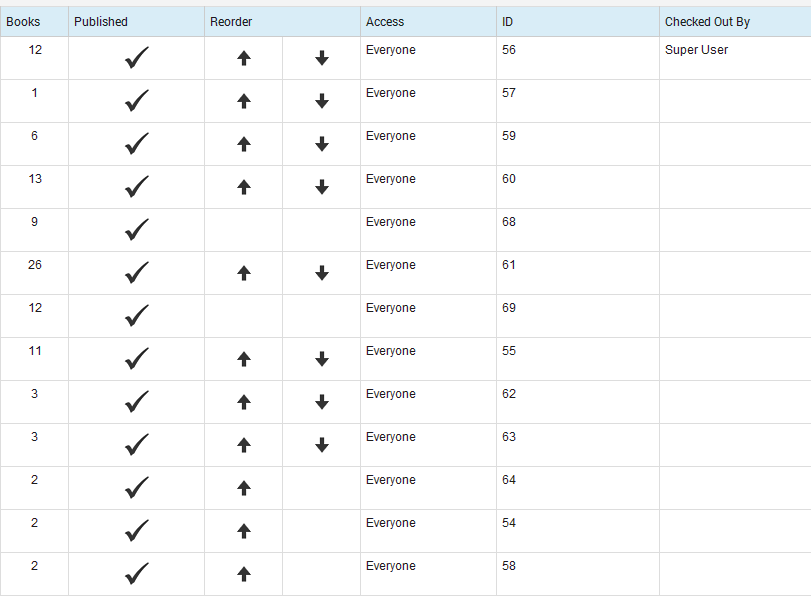811x600 pixels.
Task: Move down the row with ID 62
Action: [x=322, y=401]
